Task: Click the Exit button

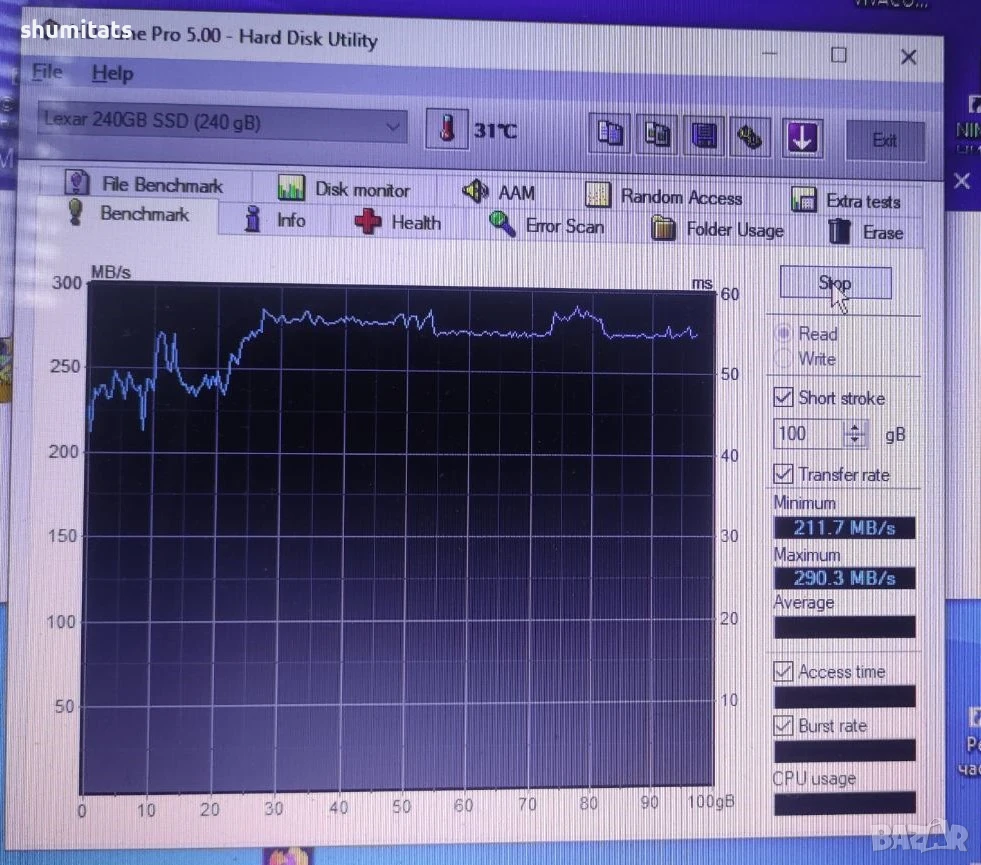Action: coord(885,141)
